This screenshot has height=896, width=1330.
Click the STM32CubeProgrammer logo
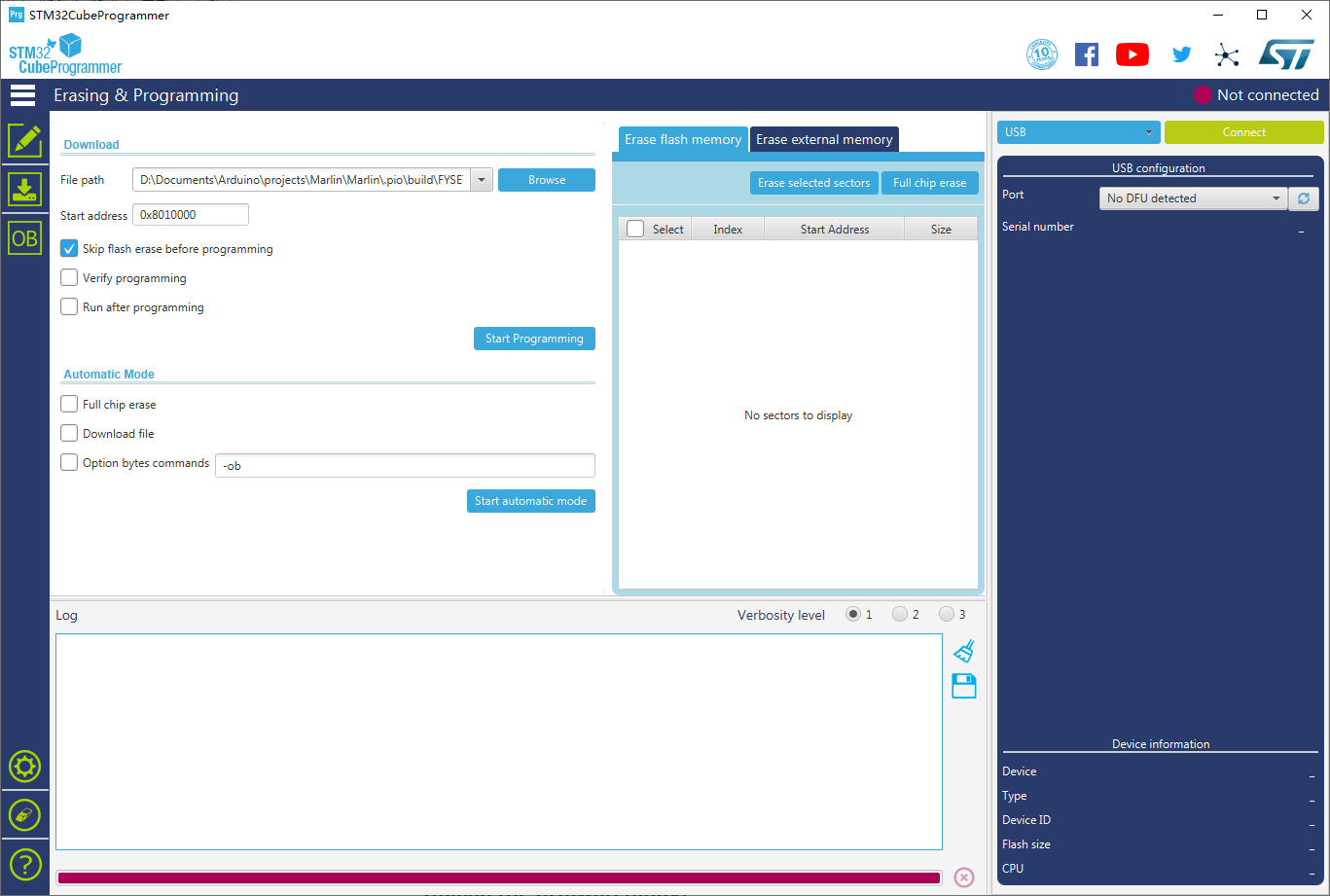point(65,54)
